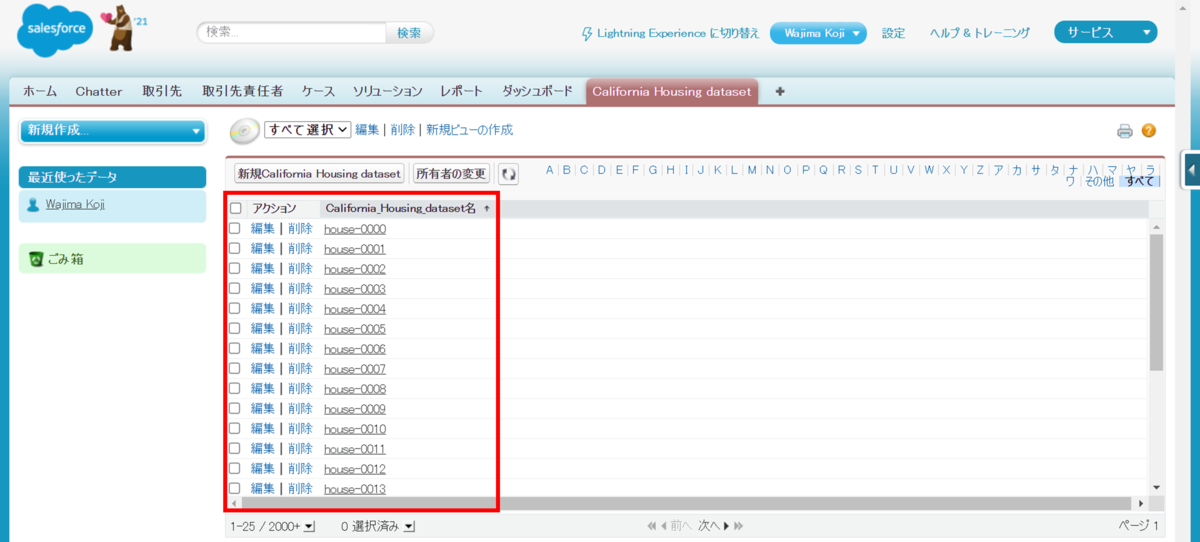Check the box for house-0013
The height and width of the screenshot is (542, 1200).
point(235,488)
